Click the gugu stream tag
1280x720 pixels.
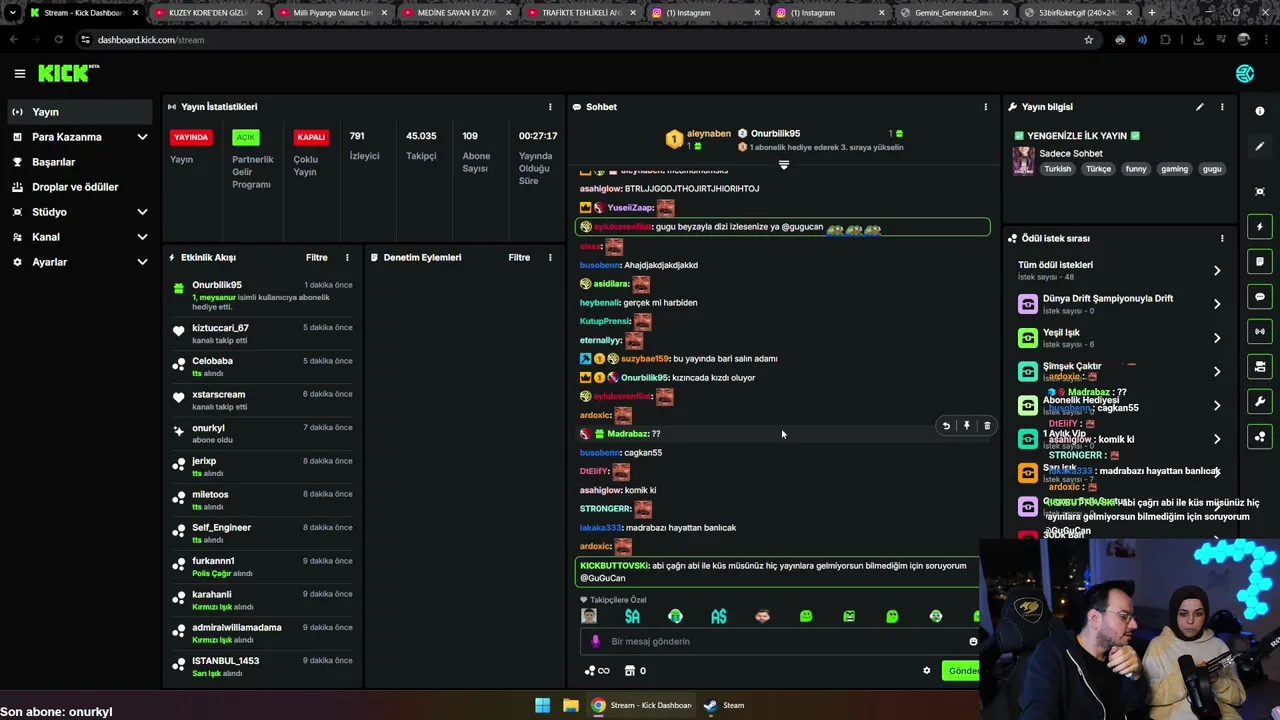click(x=1212, y=169)
